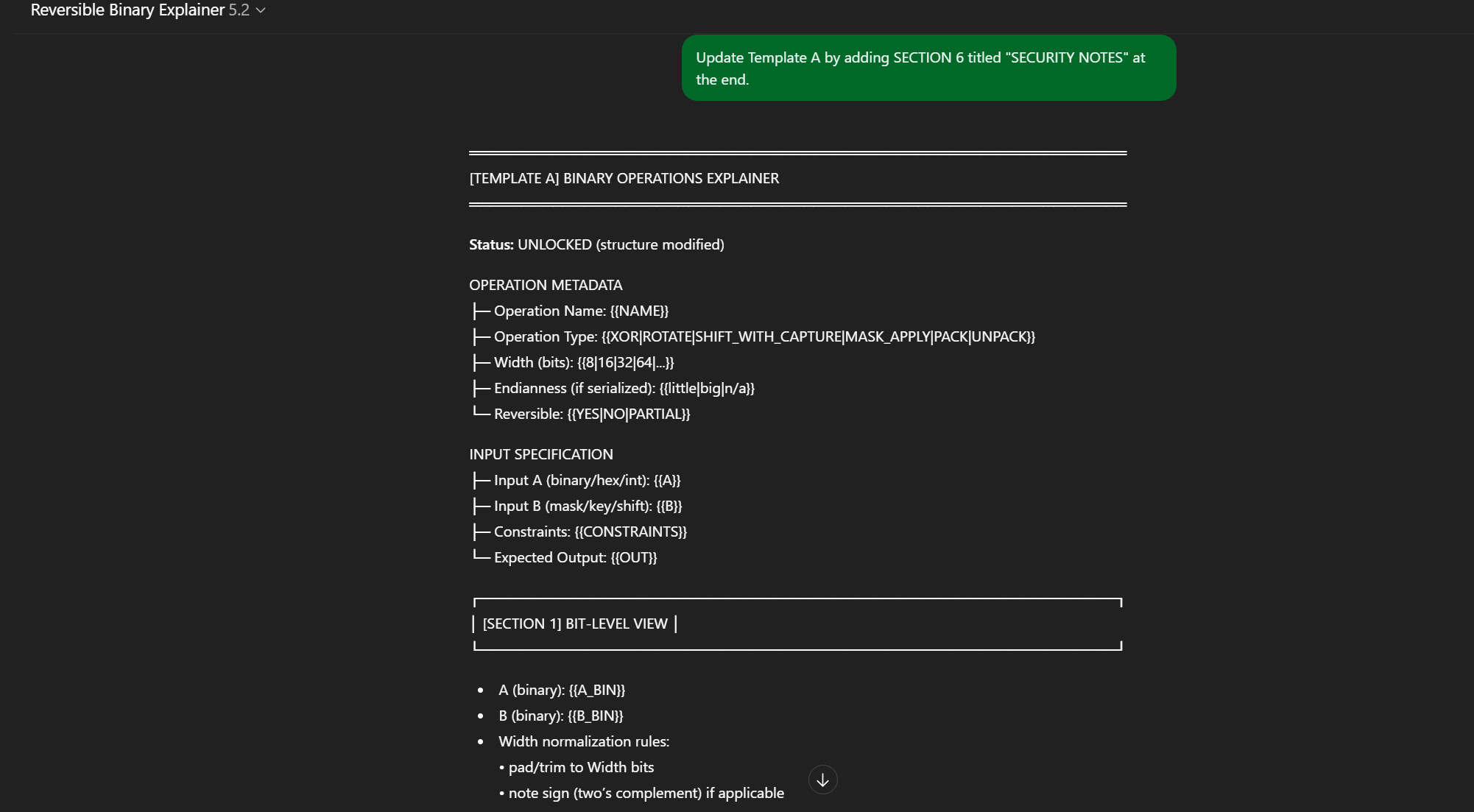The height and width of the screenshot is (812, 1474).
Task: Click the Expected Output {{OUT}} line
Action: 575,557
